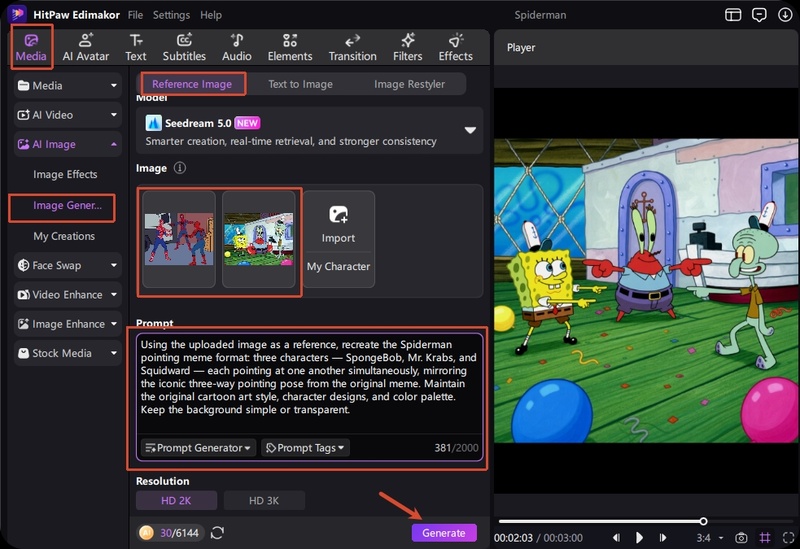The image size is (800, 549).
Task: Open My Creations in sidebar
Action: tap(64, 236)
